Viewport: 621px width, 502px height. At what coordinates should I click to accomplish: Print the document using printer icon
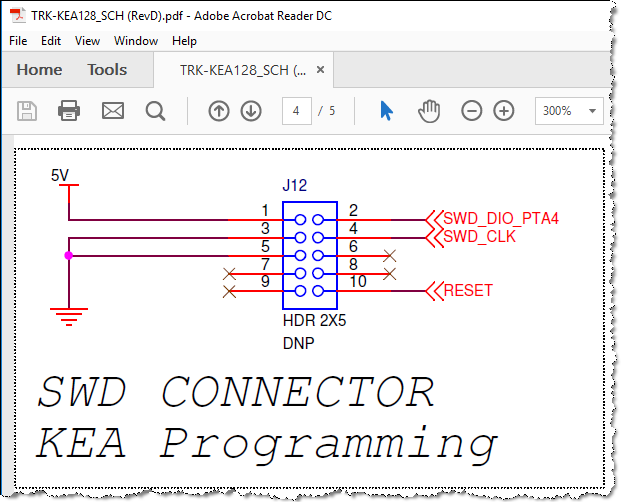pos(69,110)
